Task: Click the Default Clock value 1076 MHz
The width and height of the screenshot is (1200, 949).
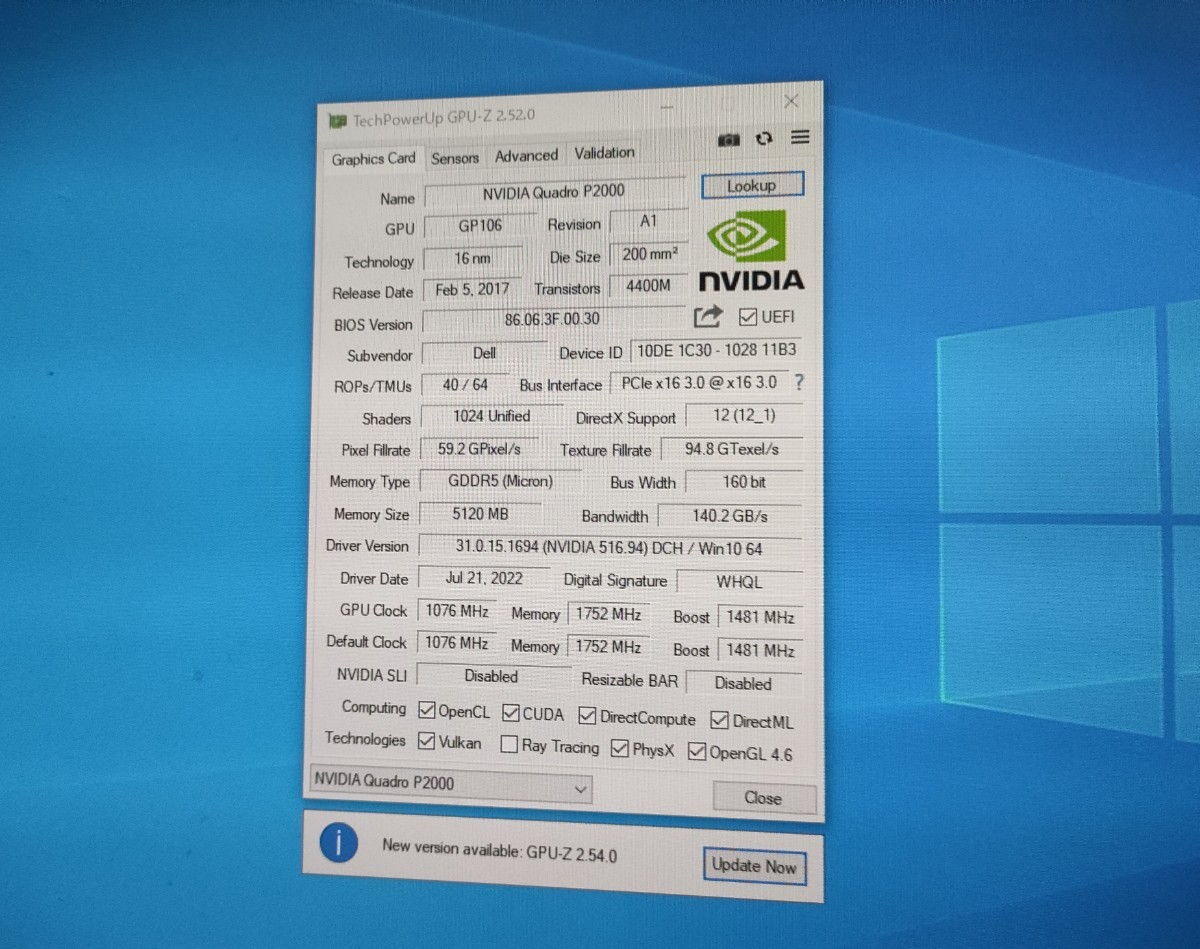Action: pyautogui.click(x=457, y=643)
